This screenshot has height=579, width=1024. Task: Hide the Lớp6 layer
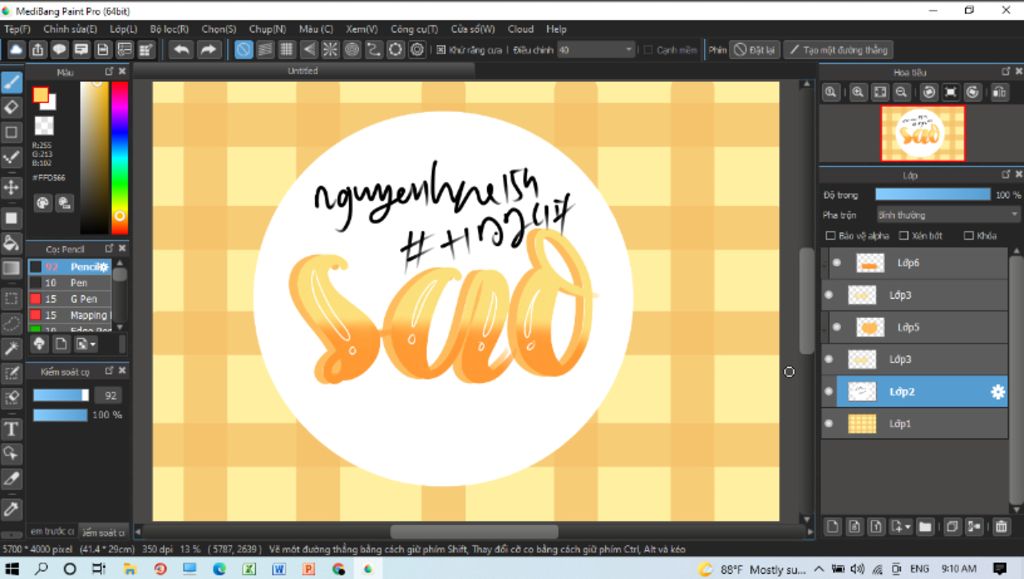pos(837,263)
